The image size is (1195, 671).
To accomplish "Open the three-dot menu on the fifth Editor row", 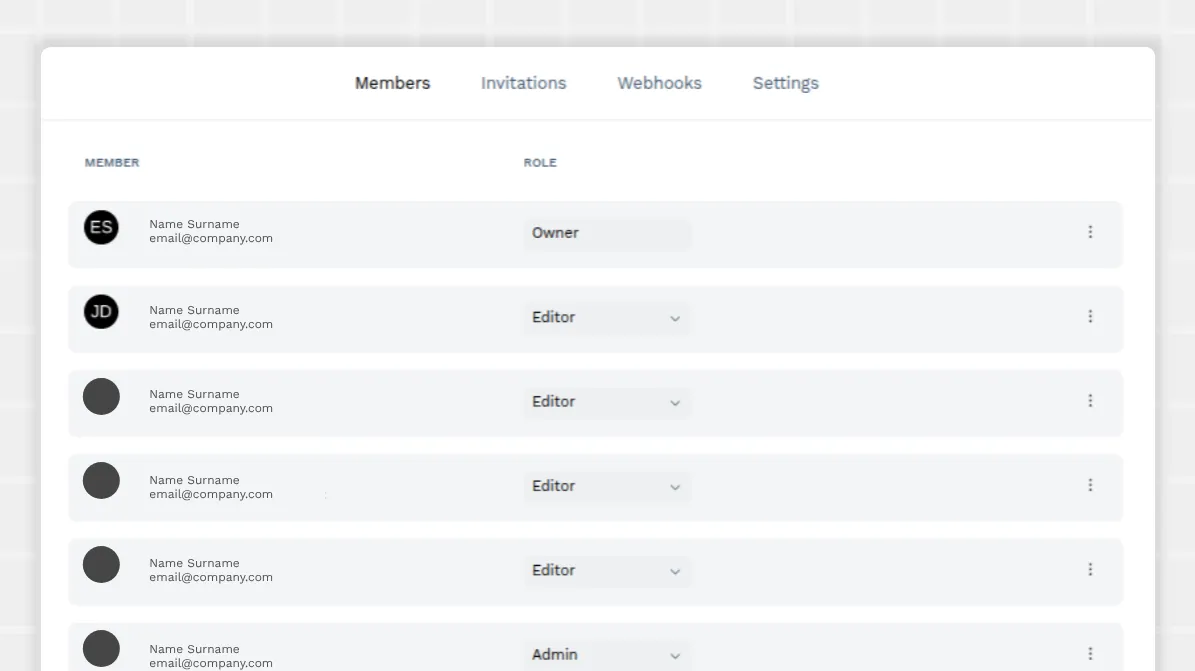I will (x=1091, y=569).
